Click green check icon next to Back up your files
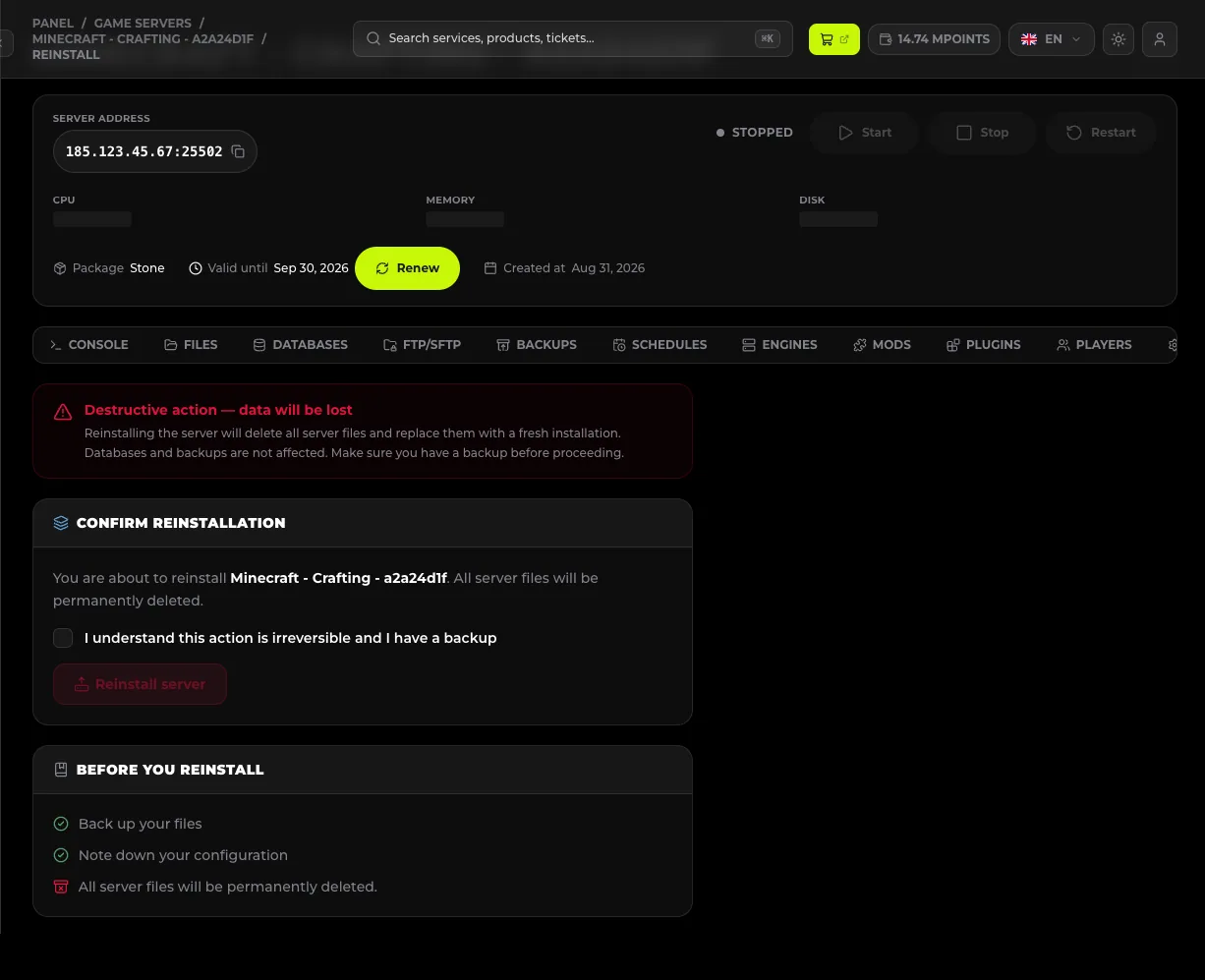Viewport: 1205px width, 980px height. point(61,824)
